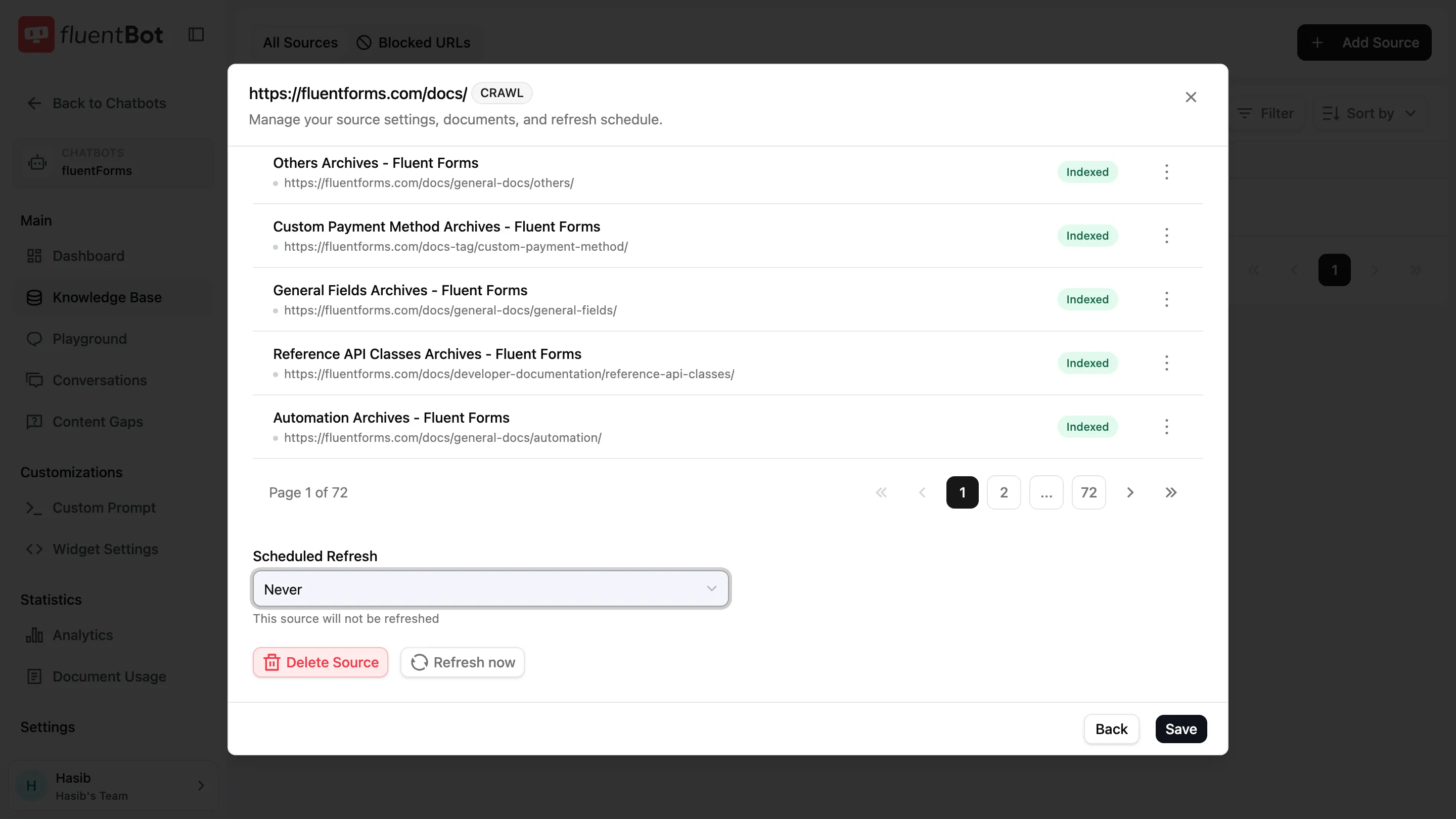Click the Back button in dialog
This screenshot has height=819, width=1456.
tap(1111, 729)
